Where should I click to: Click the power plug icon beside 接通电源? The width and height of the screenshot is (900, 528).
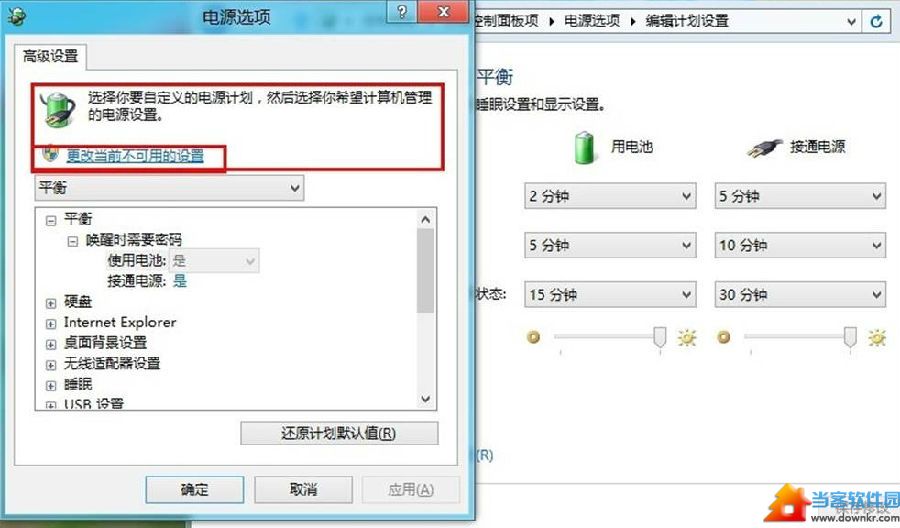click(x=765, y=148)
